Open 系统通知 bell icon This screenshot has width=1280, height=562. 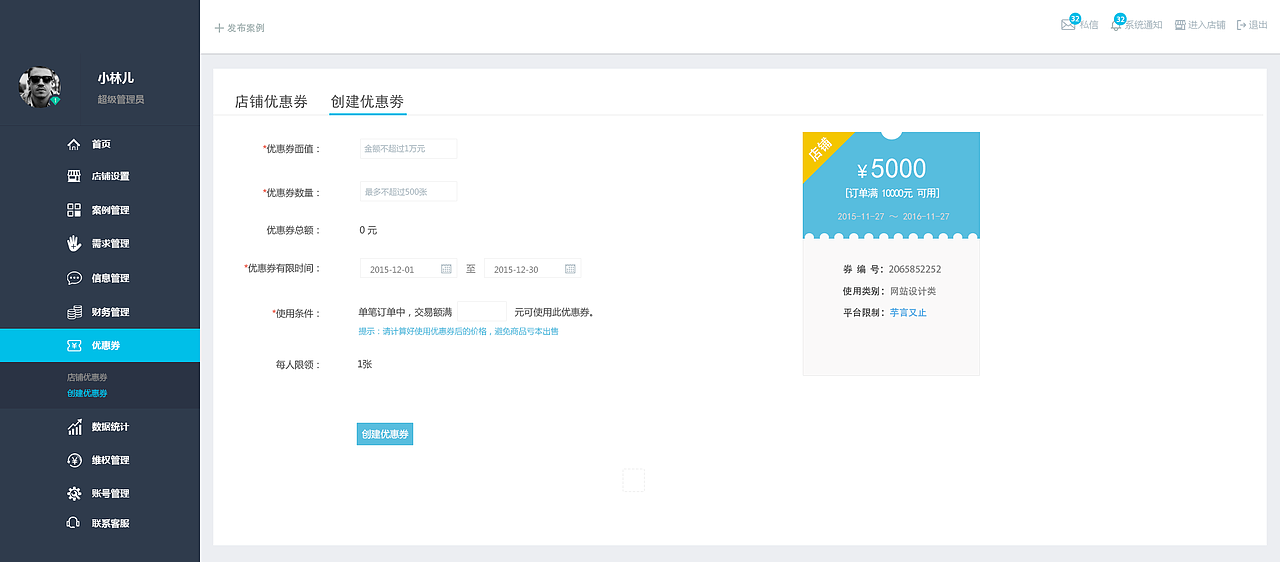pos(1115,25)
